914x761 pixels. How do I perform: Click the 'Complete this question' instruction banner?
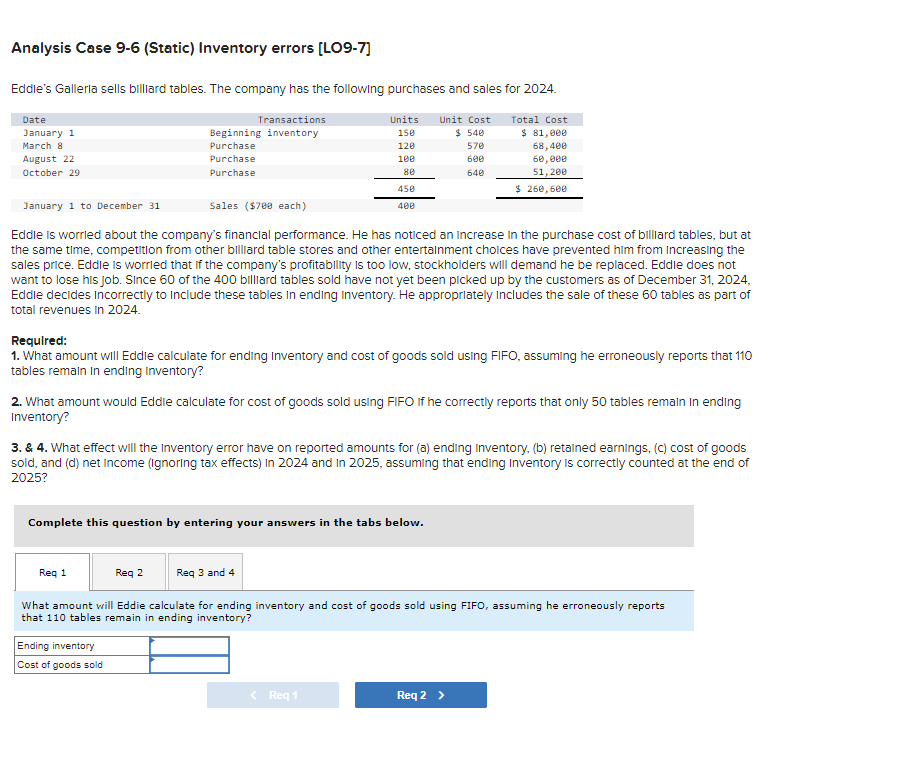[354, 526]
